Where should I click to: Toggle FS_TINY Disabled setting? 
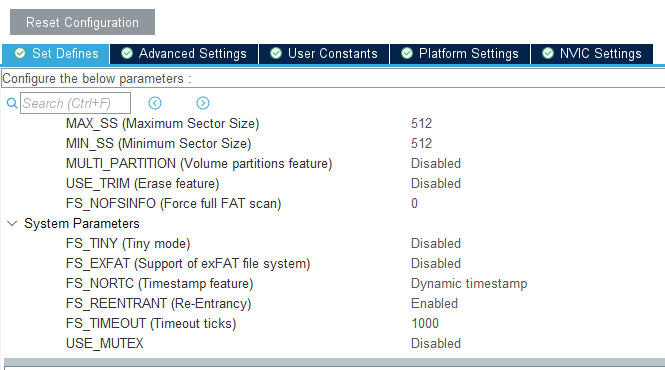click(436, 244)
